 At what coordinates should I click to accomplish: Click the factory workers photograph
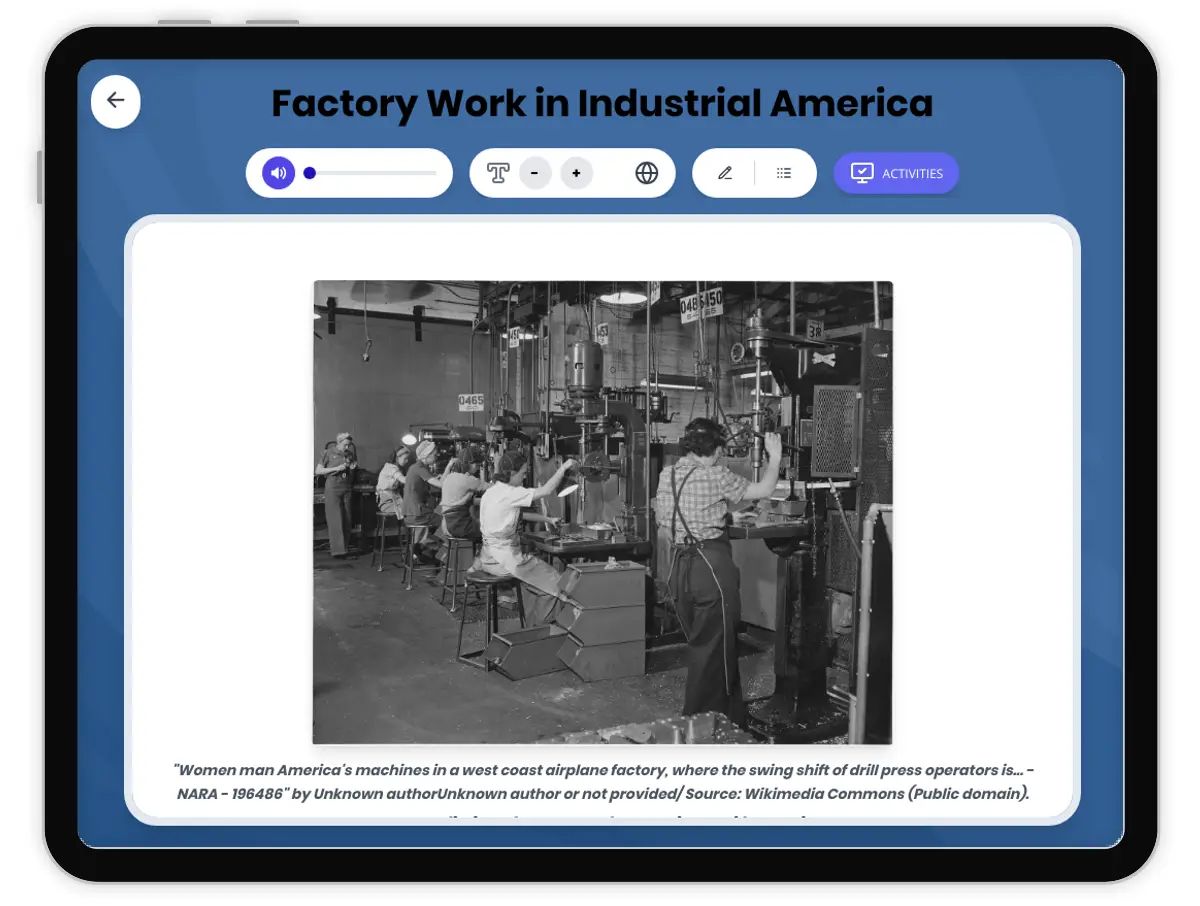click(x=602, y=512)
